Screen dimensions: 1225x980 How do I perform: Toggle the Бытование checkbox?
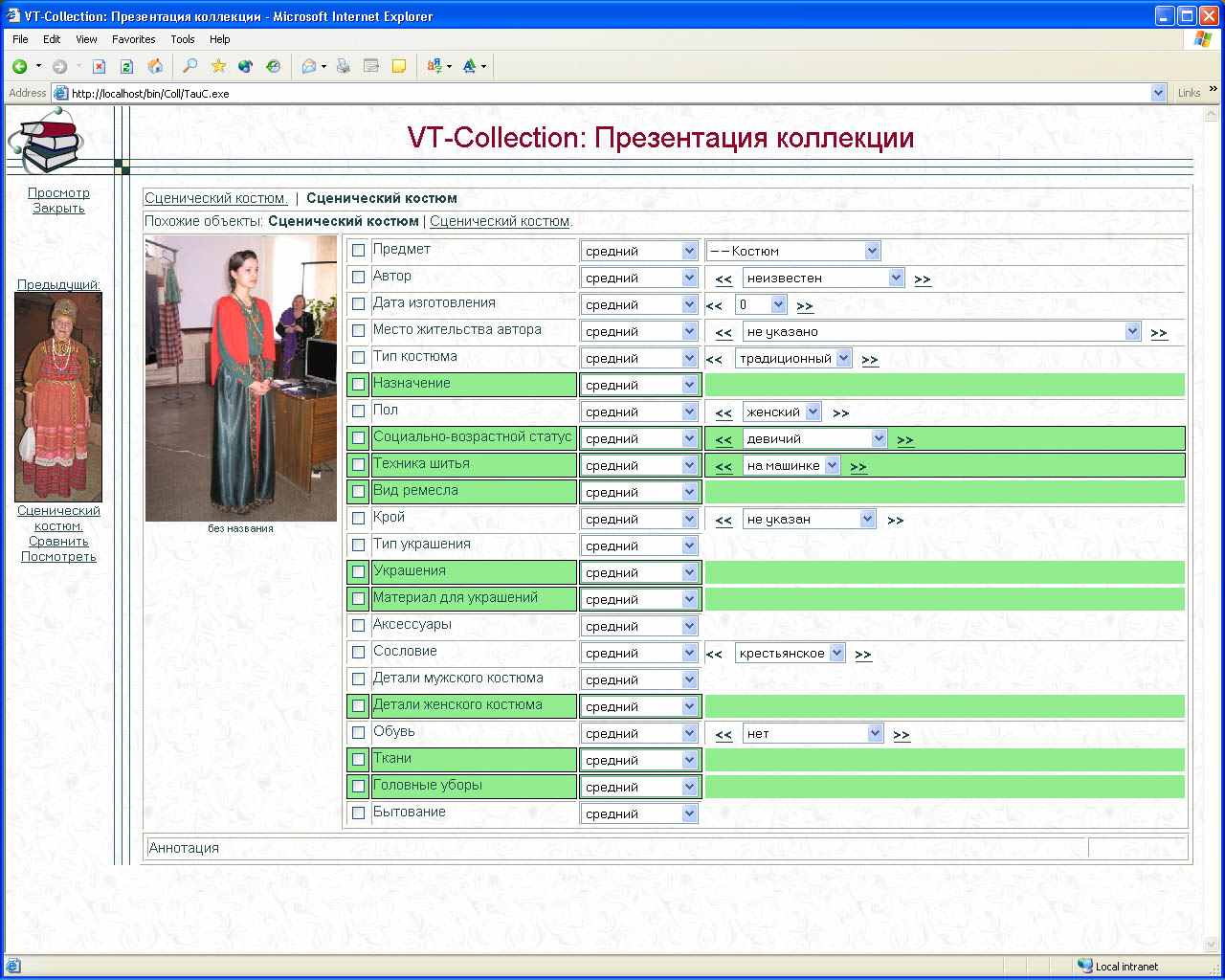pyautogui.click(x=358, y=813)
